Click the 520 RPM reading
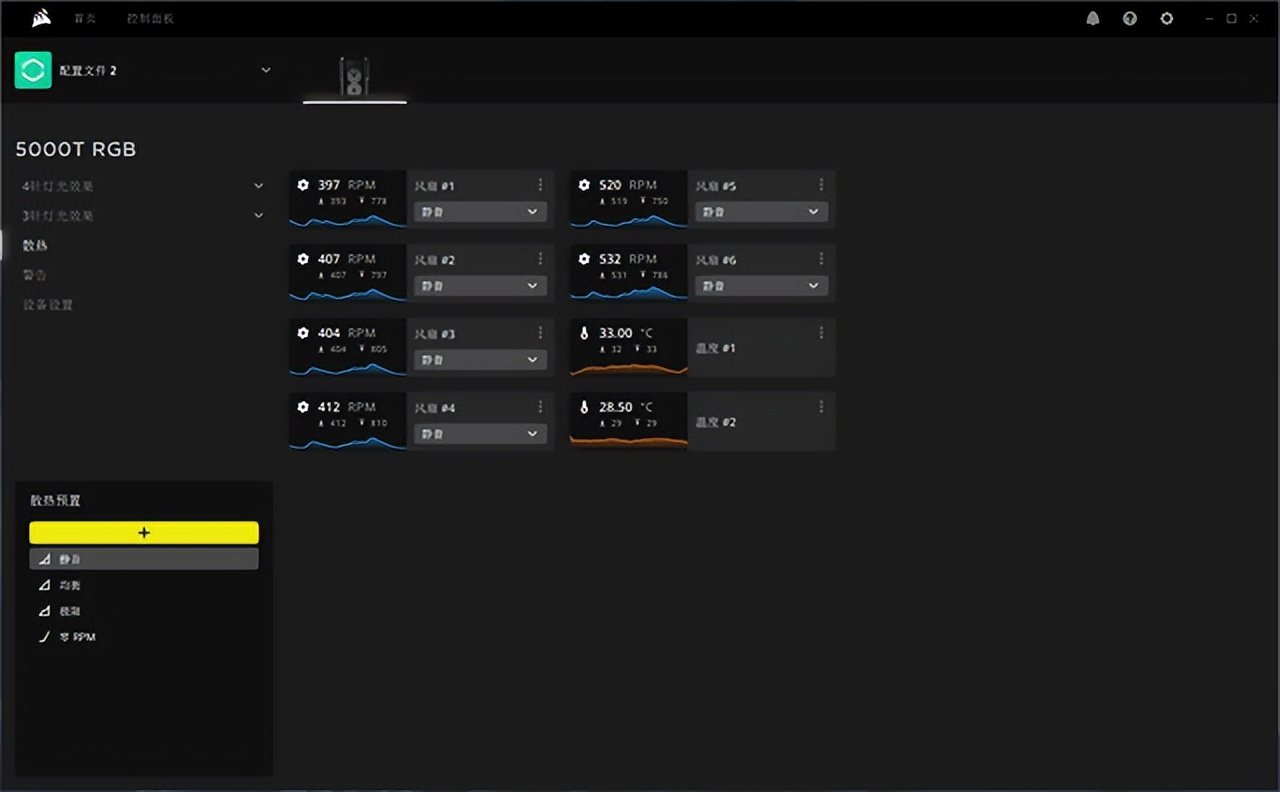 point(628,185)
